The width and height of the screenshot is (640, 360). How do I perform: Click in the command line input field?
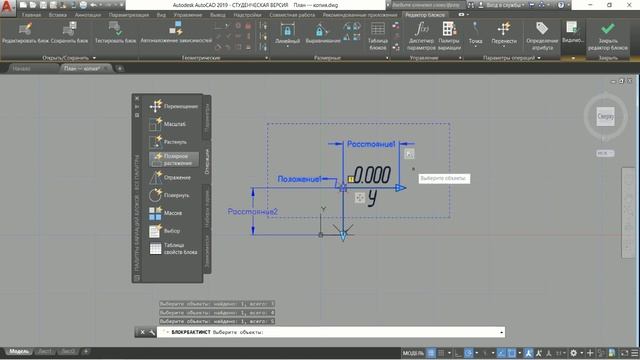(331, 332)
